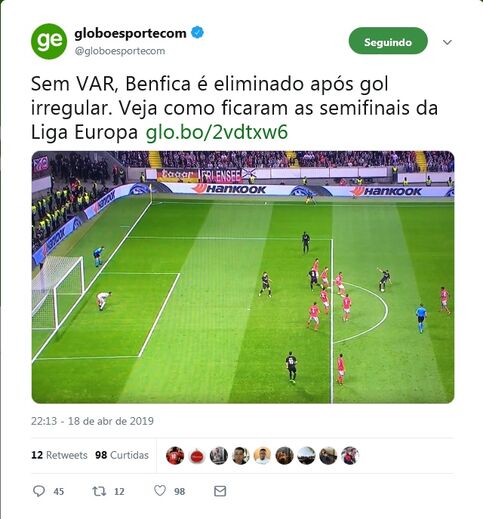Open the football match image
This screenshot has height=519, width=483.
pos(243,277)
